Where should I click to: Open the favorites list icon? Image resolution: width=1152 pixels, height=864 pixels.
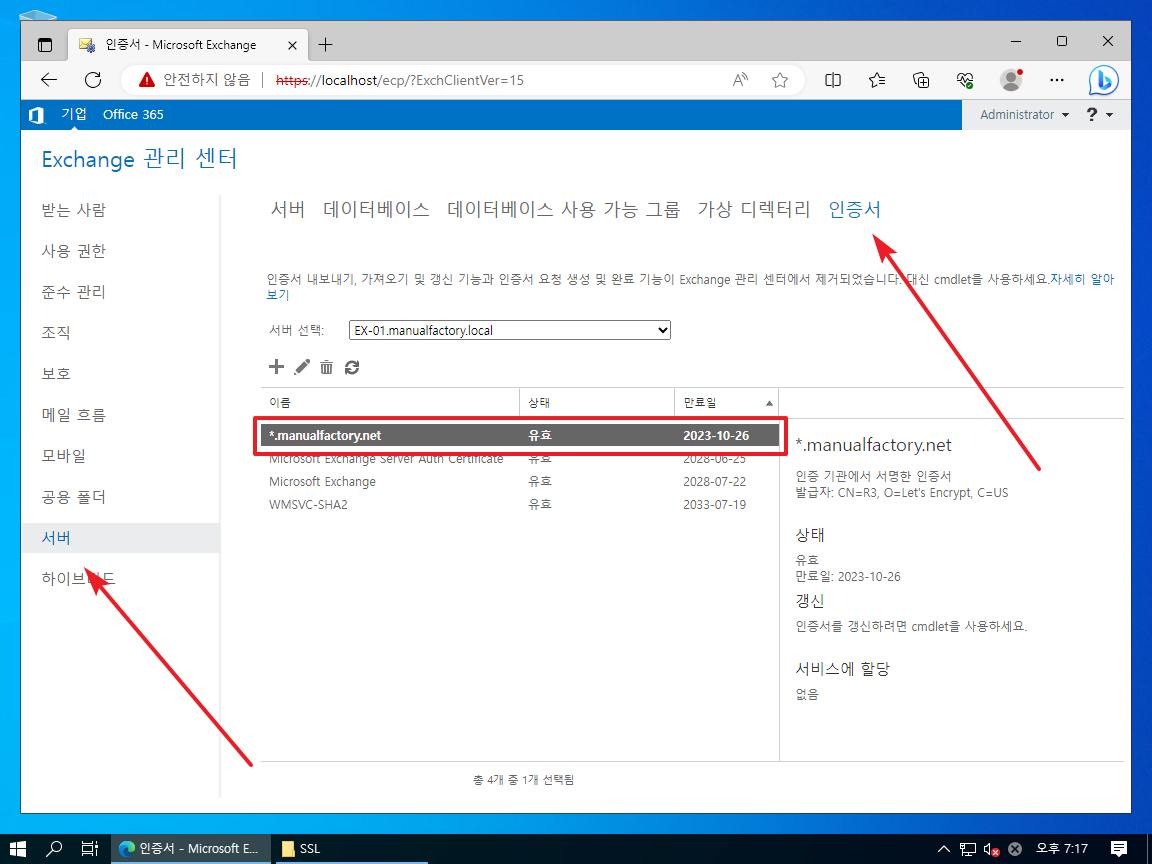[876, 80]
